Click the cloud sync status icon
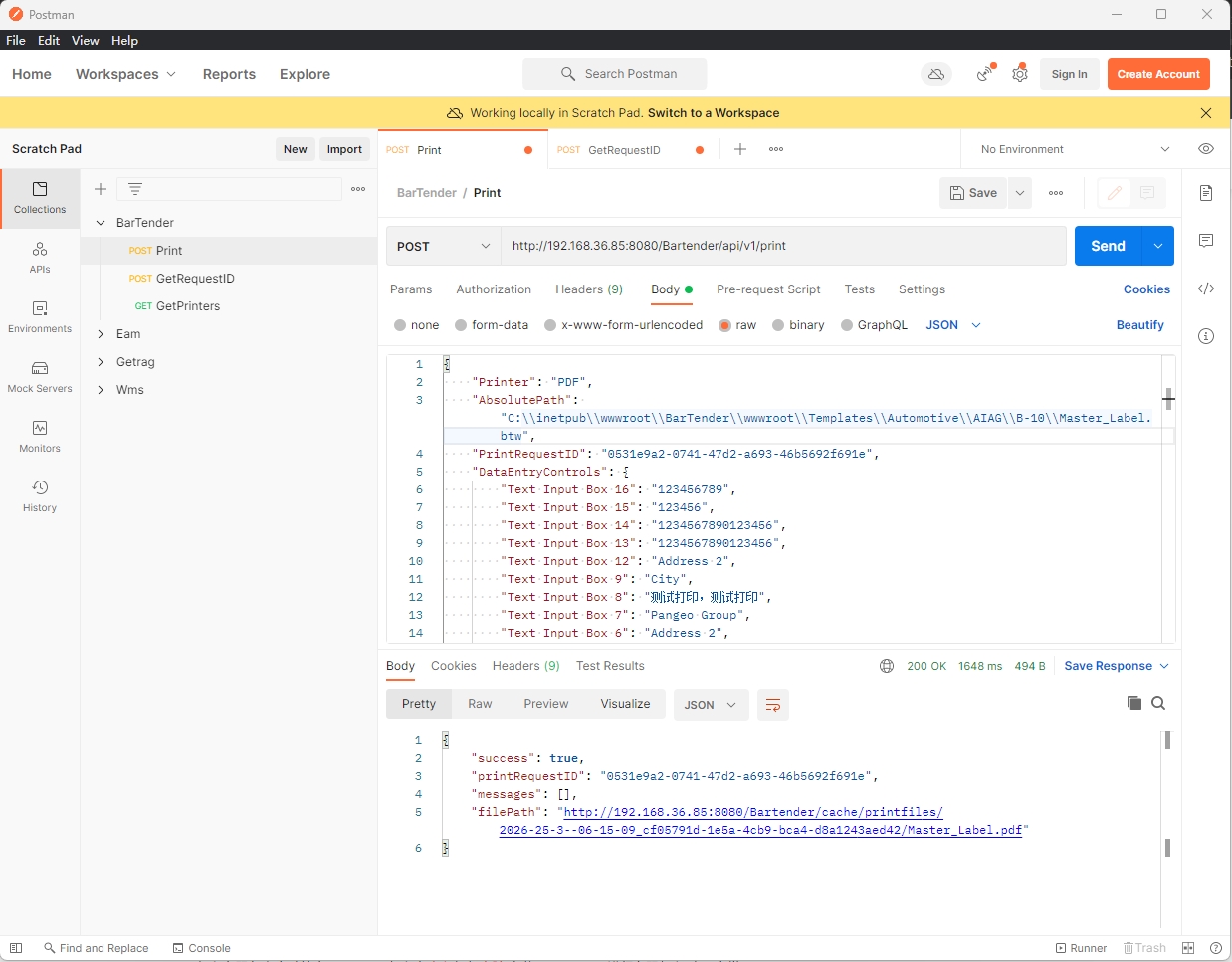This screenshot has width=1232, height=962. [x=936, y=74]
